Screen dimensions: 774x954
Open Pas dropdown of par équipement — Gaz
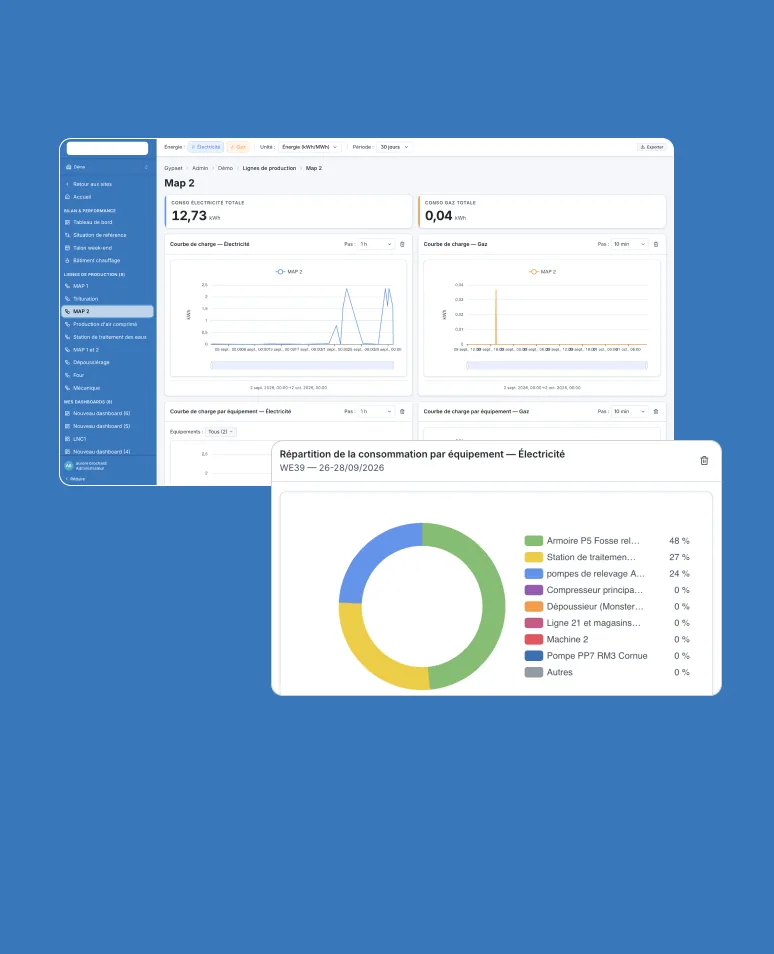(629, 411)
